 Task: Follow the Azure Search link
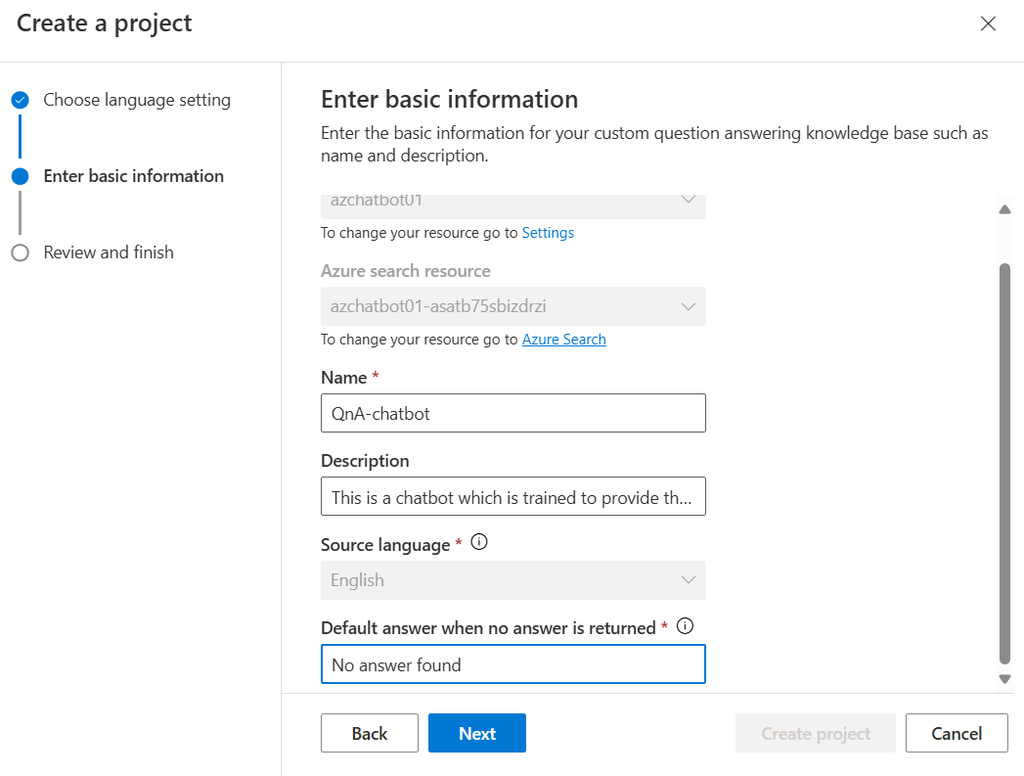pyautogui.click(x=564, y=340)
